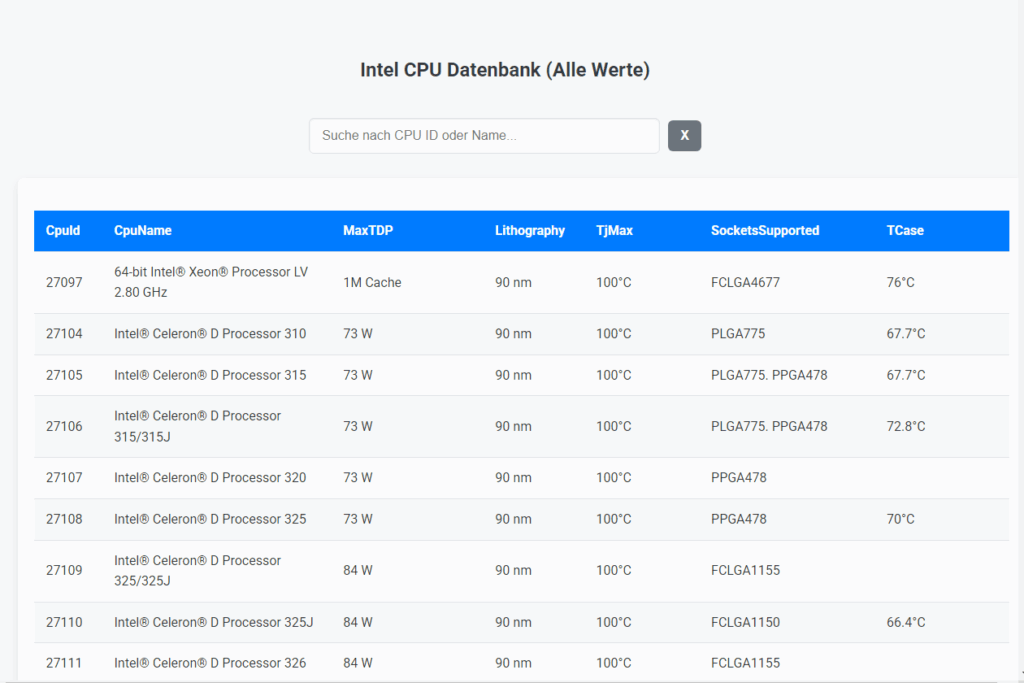
Task: Select CPU ID 27108 cell
Action: [x=64, y=519]
